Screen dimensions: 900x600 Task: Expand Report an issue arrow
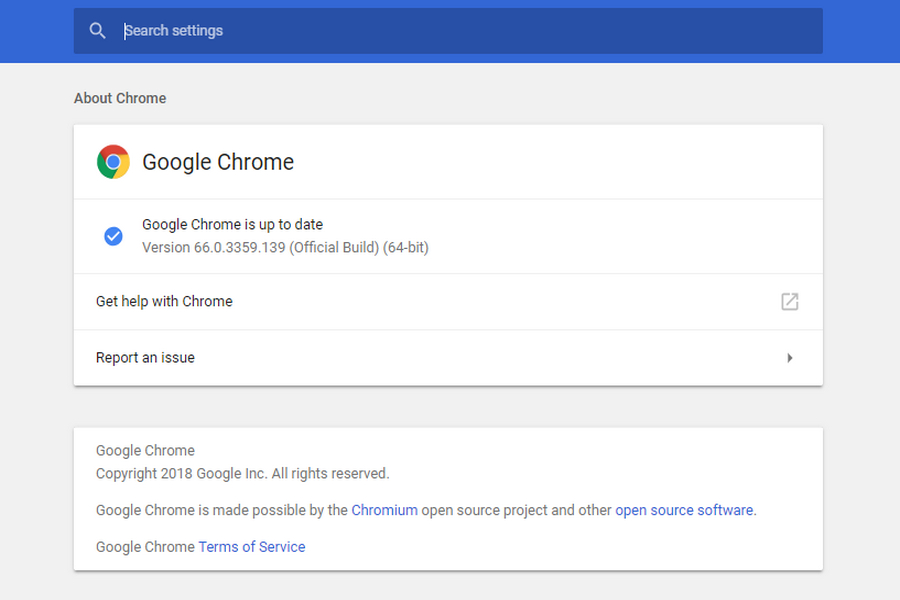[790, 358]
